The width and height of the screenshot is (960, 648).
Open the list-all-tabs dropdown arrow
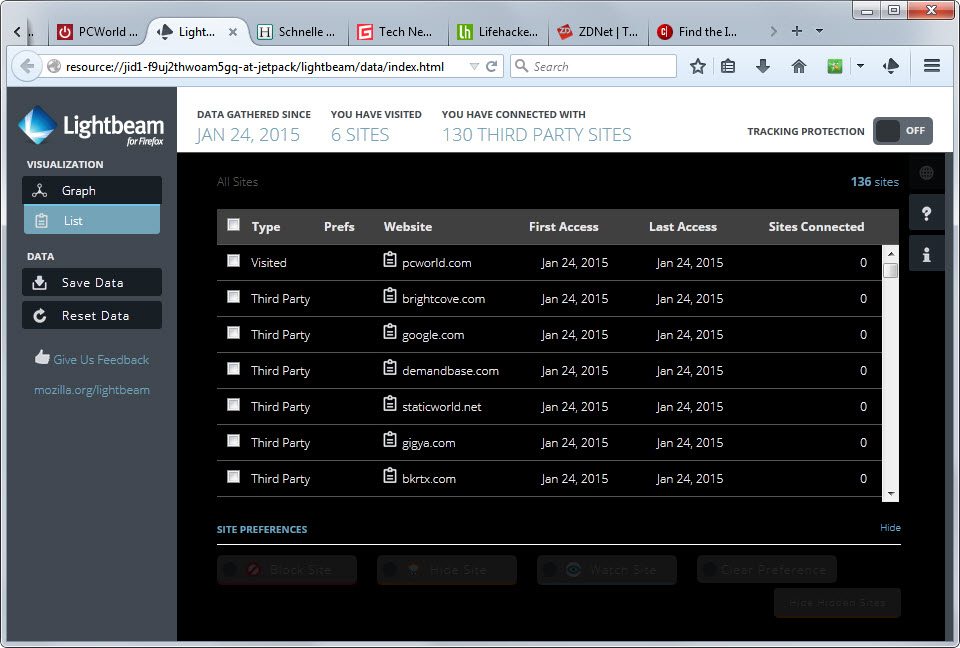coord(820,31)
